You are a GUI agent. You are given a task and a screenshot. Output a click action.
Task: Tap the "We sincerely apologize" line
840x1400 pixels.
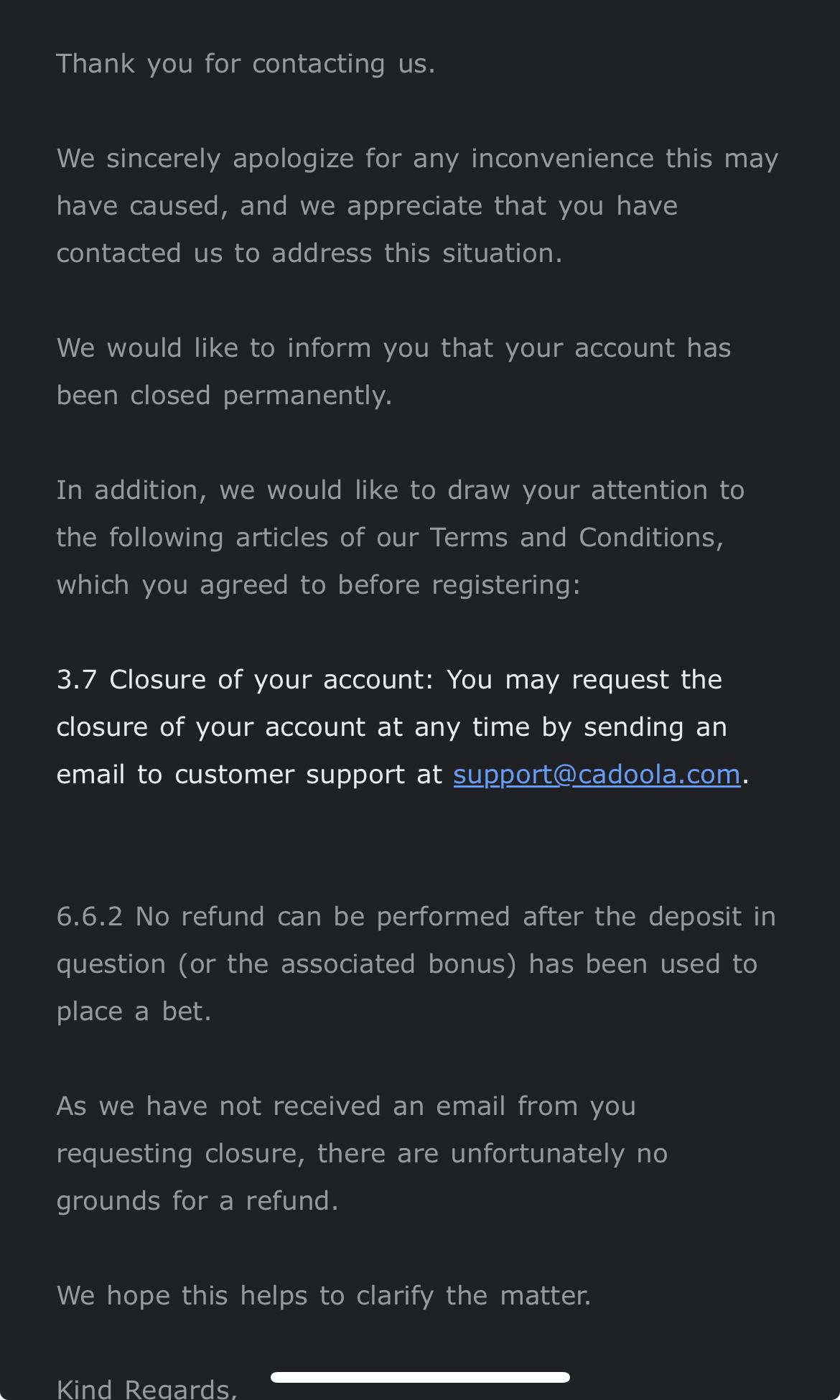[x=416, y=159]
